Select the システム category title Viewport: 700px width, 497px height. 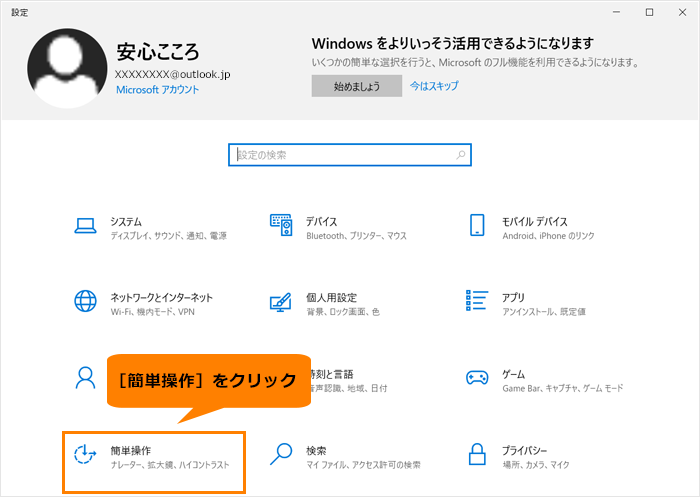[x=126, y=221]
